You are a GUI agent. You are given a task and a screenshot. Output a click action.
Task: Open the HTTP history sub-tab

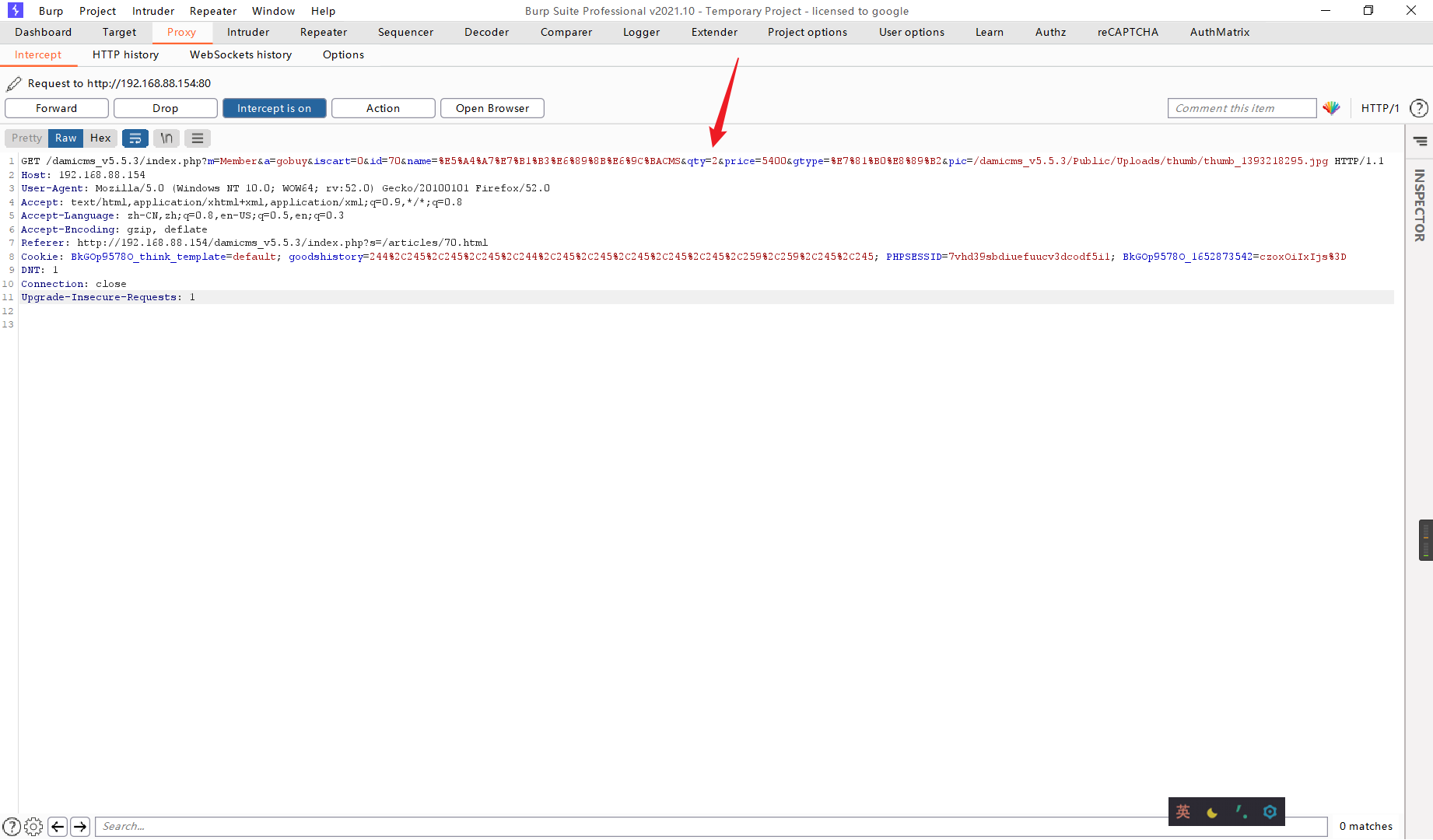coord(125,54)
